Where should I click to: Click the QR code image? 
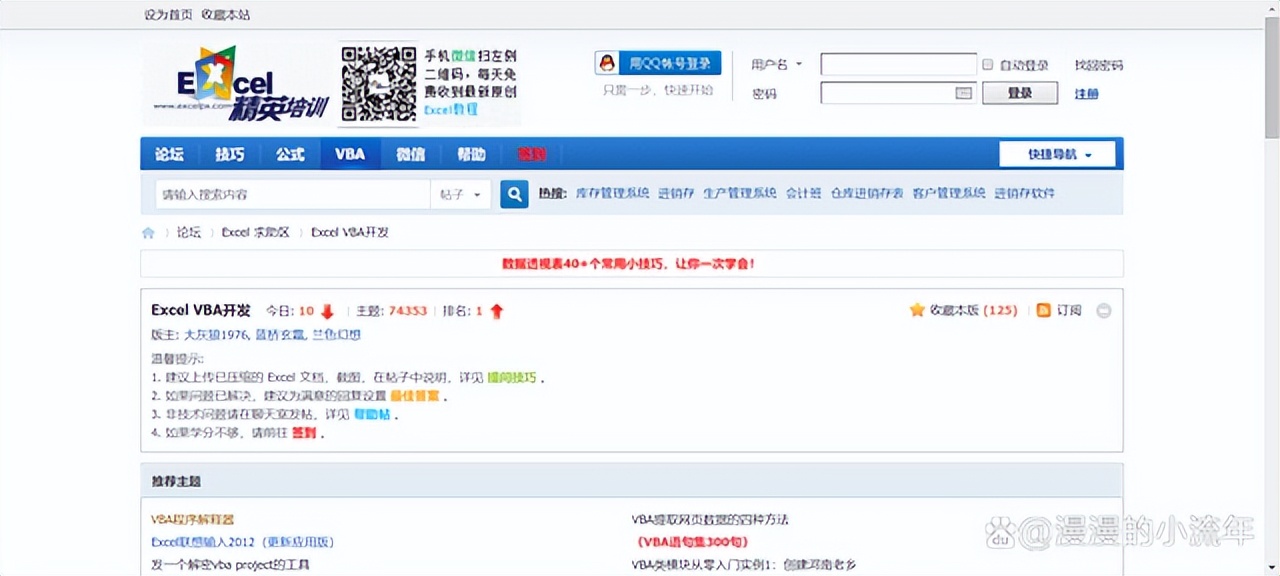click(379, 84)
